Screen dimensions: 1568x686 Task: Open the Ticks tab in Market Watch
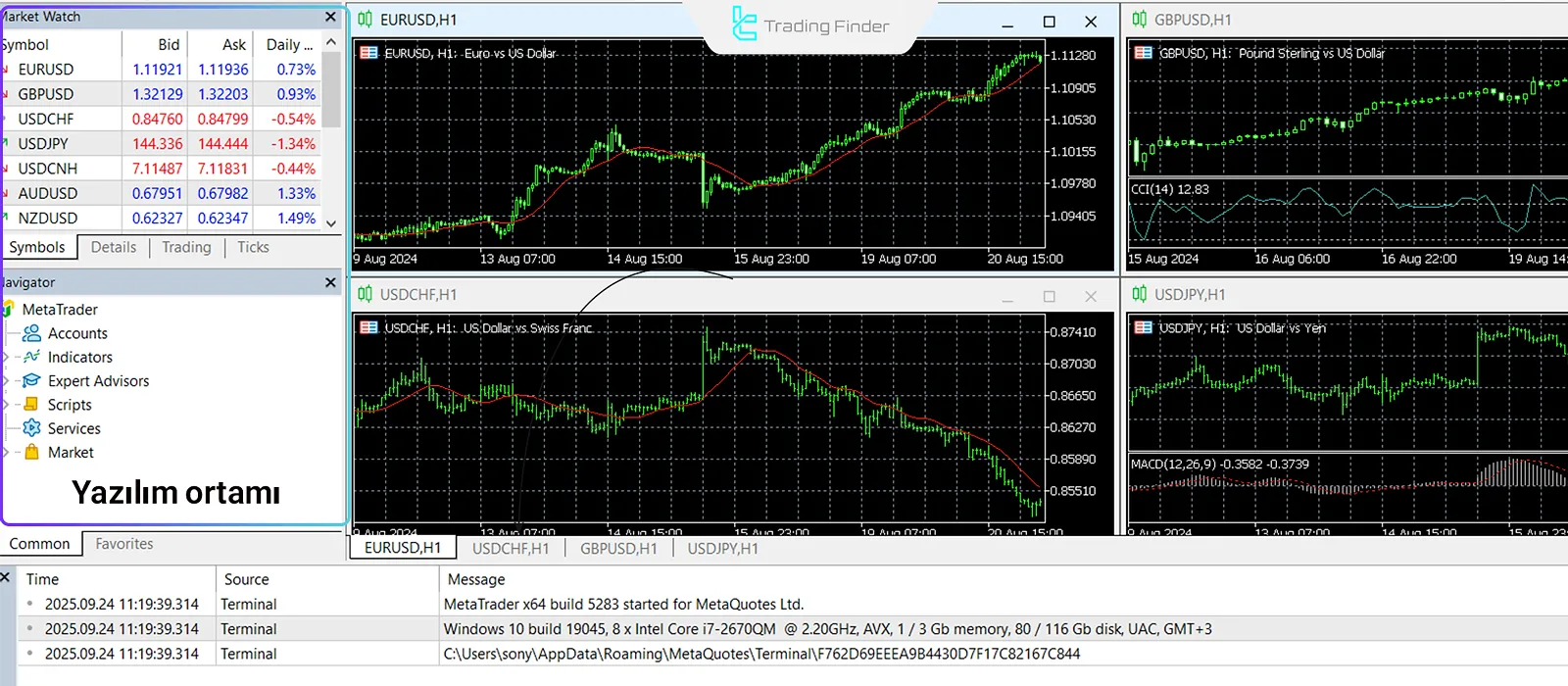[253, 247]
